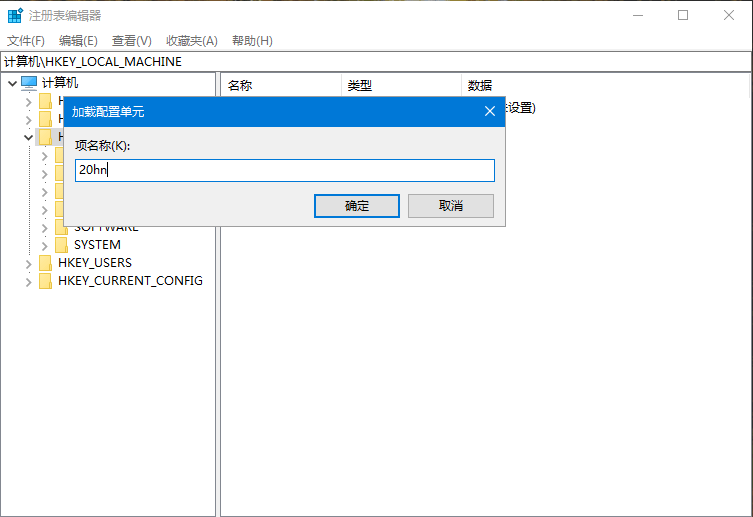Screen dimensions: 753x517
Task: Open the 帮助(H) menu
Action: click(252, 41)
